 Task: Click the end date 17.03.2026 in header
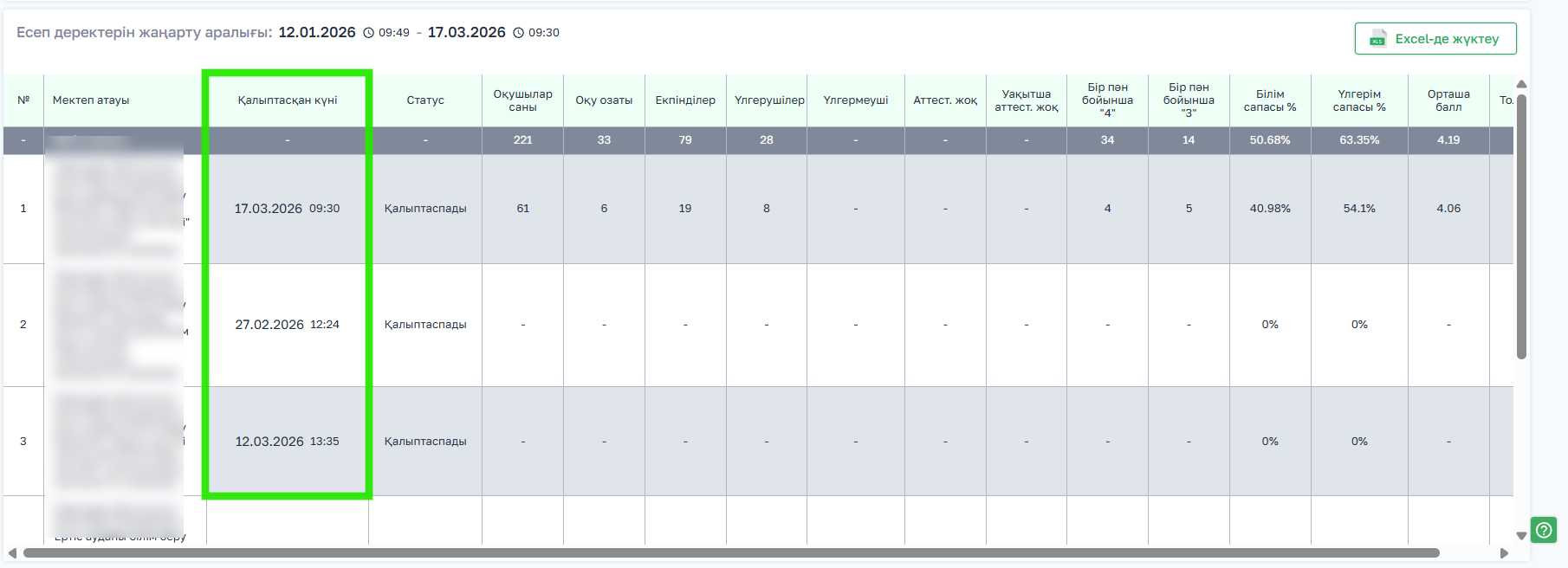click(x=467, y=32)
